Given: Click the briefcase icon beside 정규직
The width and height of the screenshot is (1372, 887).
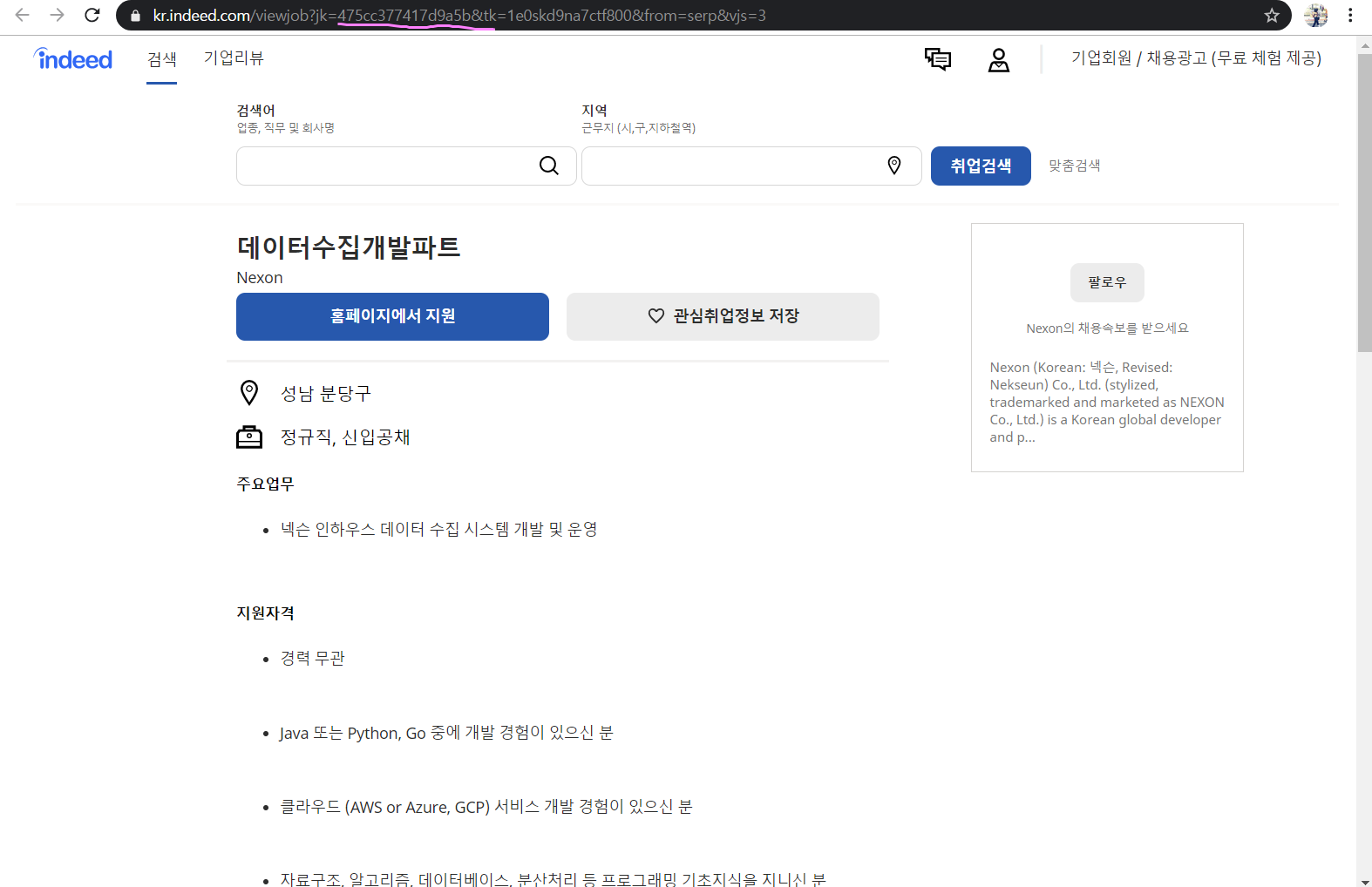Looking at the screenshot, I should [x=249, y=437].
